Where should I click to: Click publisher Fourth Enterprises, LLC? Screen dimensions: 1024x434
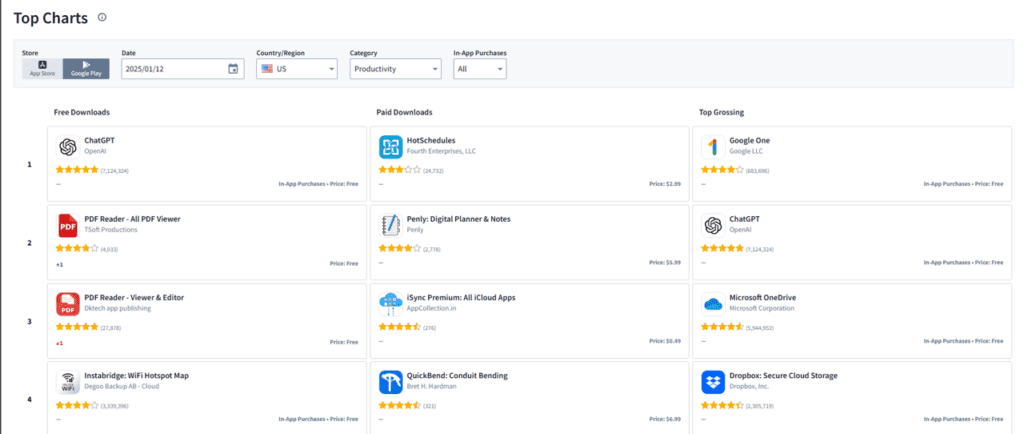coord(441,151)
